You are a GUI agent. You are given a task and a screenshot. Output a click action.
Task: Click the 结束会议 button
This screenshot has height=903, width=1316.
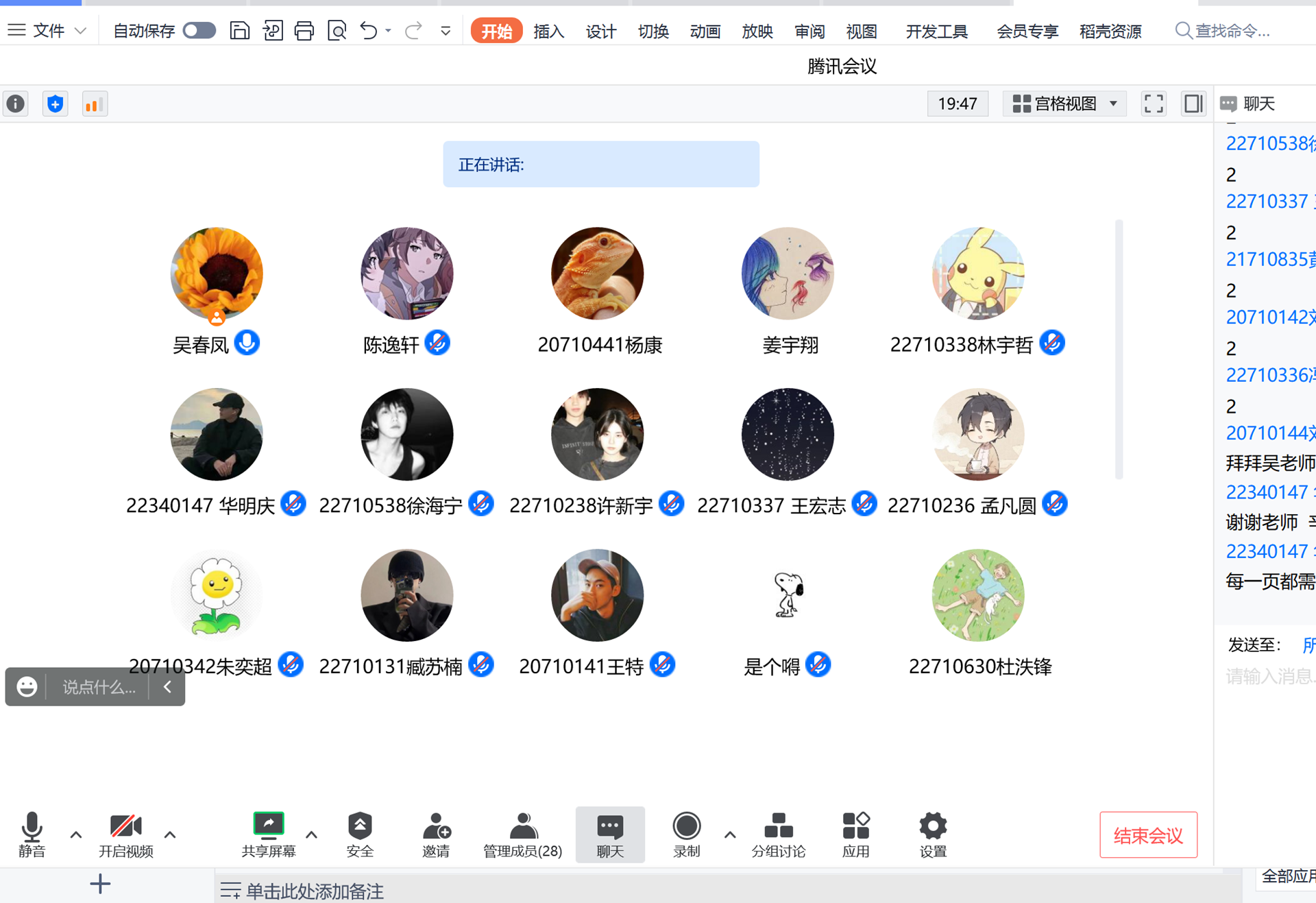tap(1148, 834)
